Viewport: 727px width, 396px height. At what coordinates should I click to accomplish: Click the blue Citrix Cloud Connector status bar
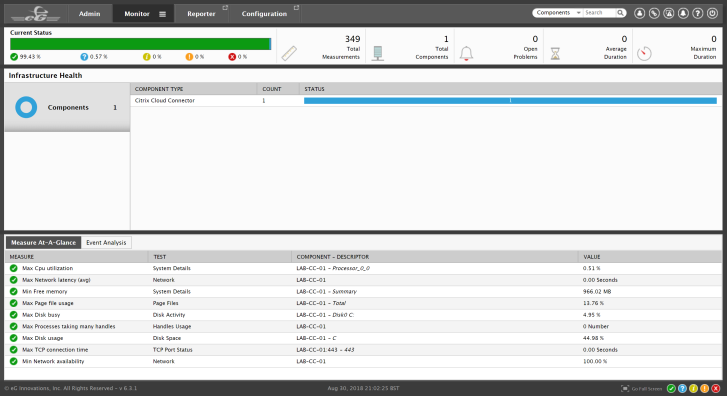click(510, 101)
